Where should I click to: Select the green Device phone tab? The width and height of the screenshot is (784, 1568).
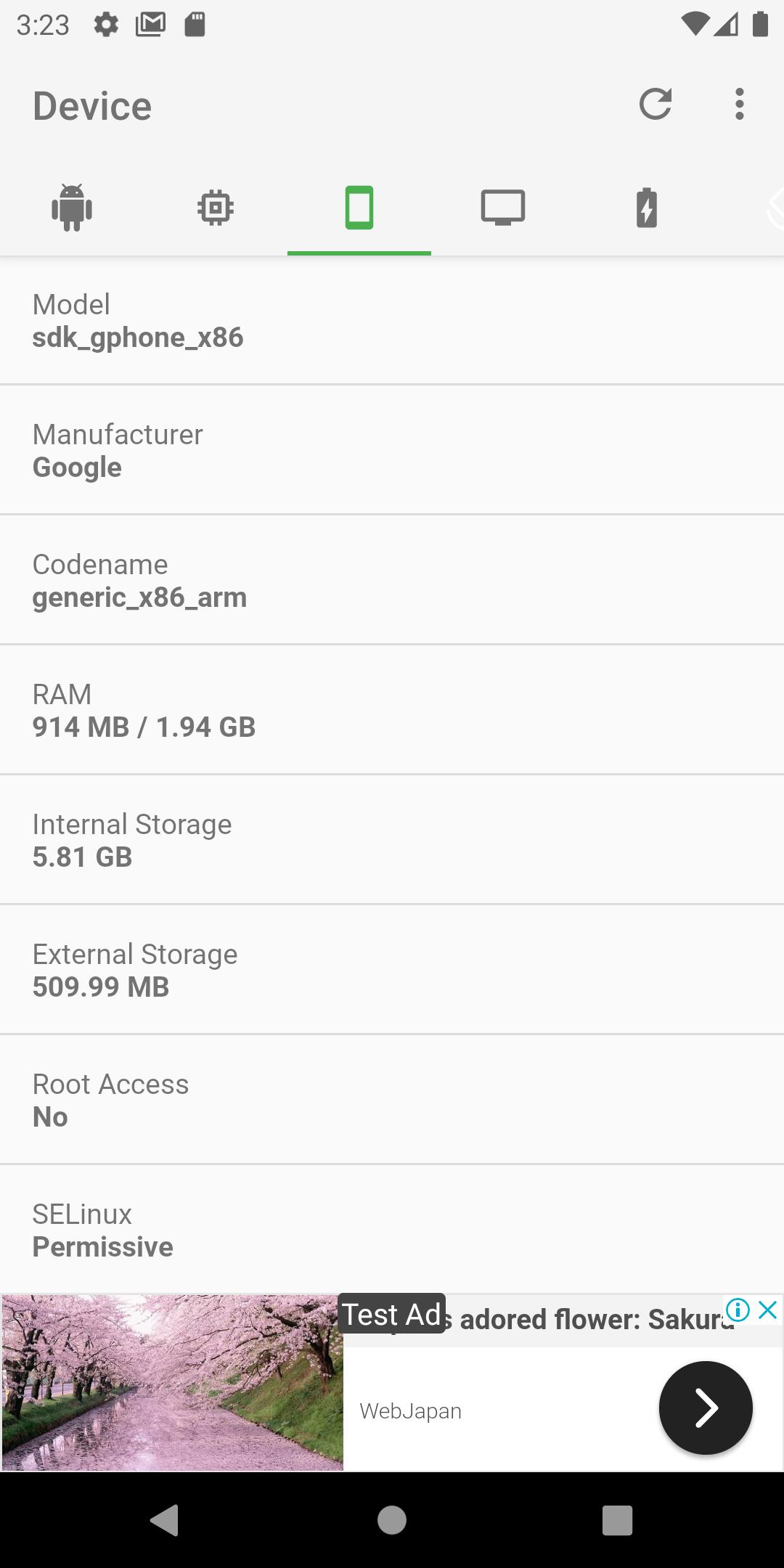coord(359,208)
